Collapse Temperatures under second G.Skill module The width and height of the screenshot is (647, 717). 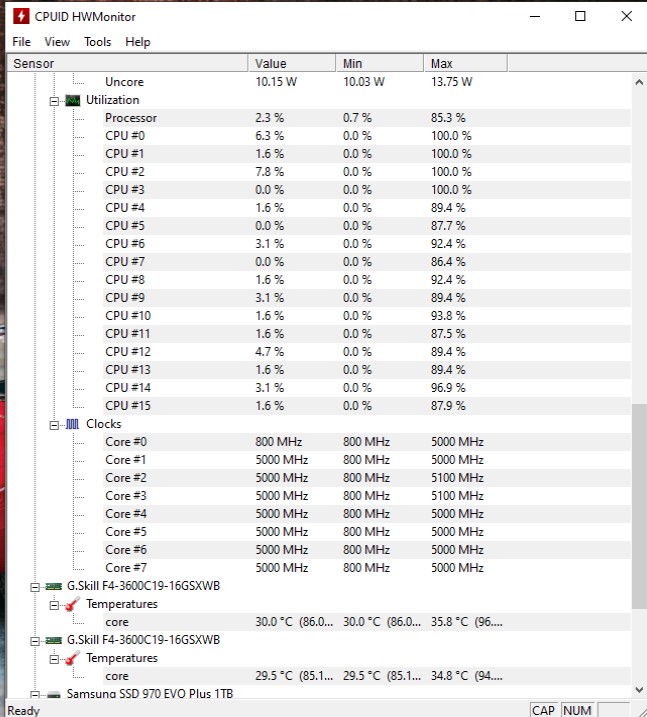pyautogui.click(x=54, y=659)
